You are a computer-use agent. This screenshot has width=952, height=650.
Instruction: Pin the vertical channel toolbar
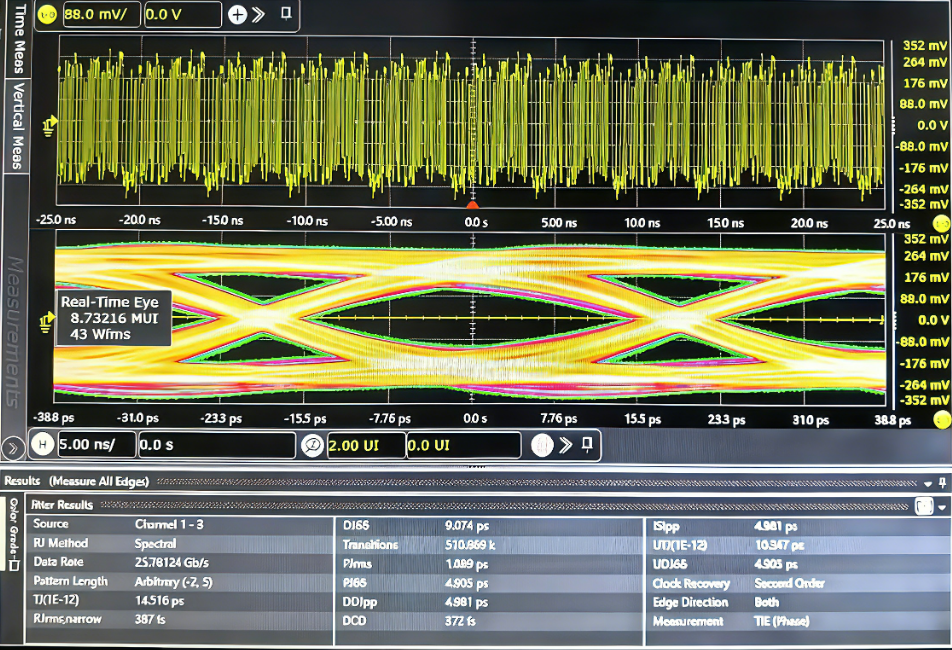(286, 14)
